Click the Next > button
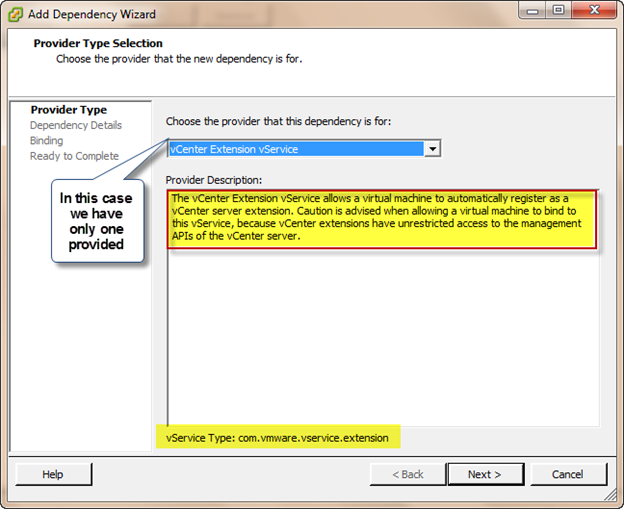 [x=486, y=474]
